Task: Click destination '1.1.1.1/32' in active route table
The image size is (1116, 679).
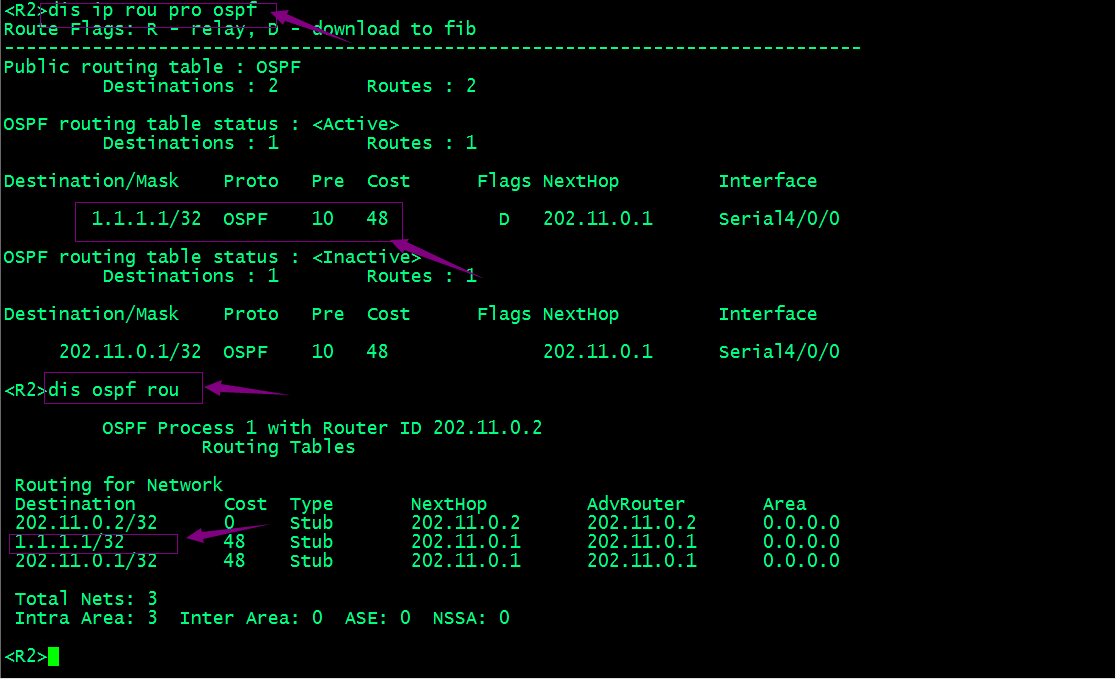Action: pyautogui.click(x=147, y=219)
